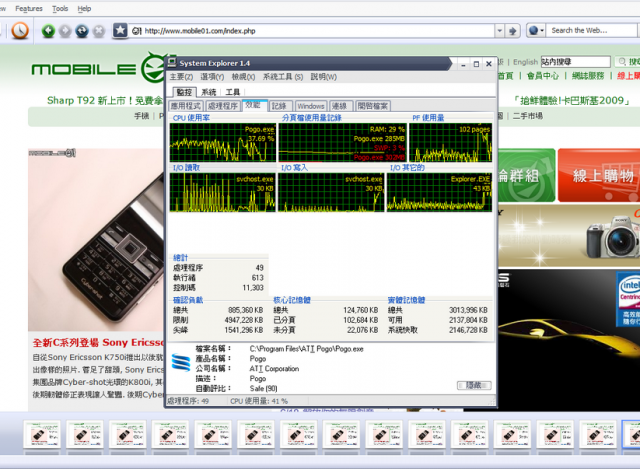Open the 會員中心 link
The width and height of the screenshot is (640, 469).
click(543, 76)
